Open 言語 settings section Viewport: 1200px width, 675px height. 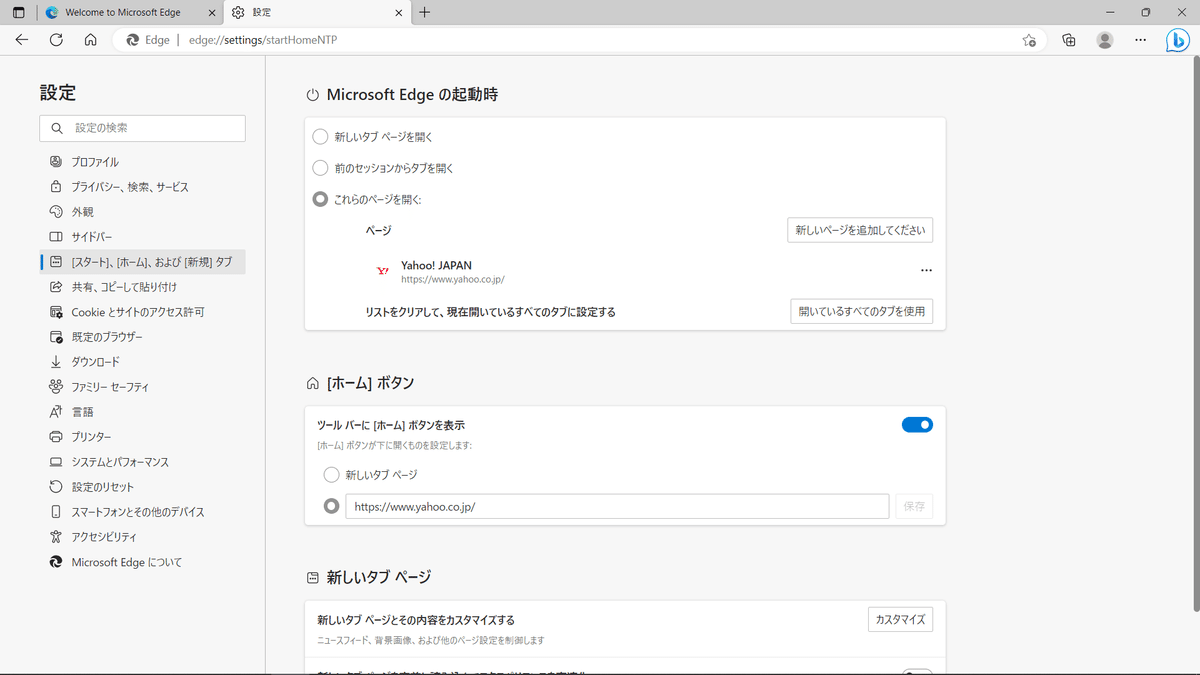(x=142, y=412)
